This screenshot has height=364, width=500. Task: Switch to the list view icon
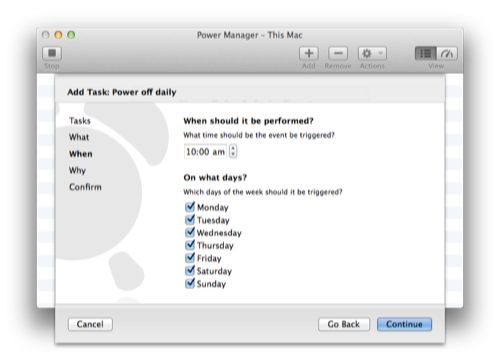click(x=425, y=53)
